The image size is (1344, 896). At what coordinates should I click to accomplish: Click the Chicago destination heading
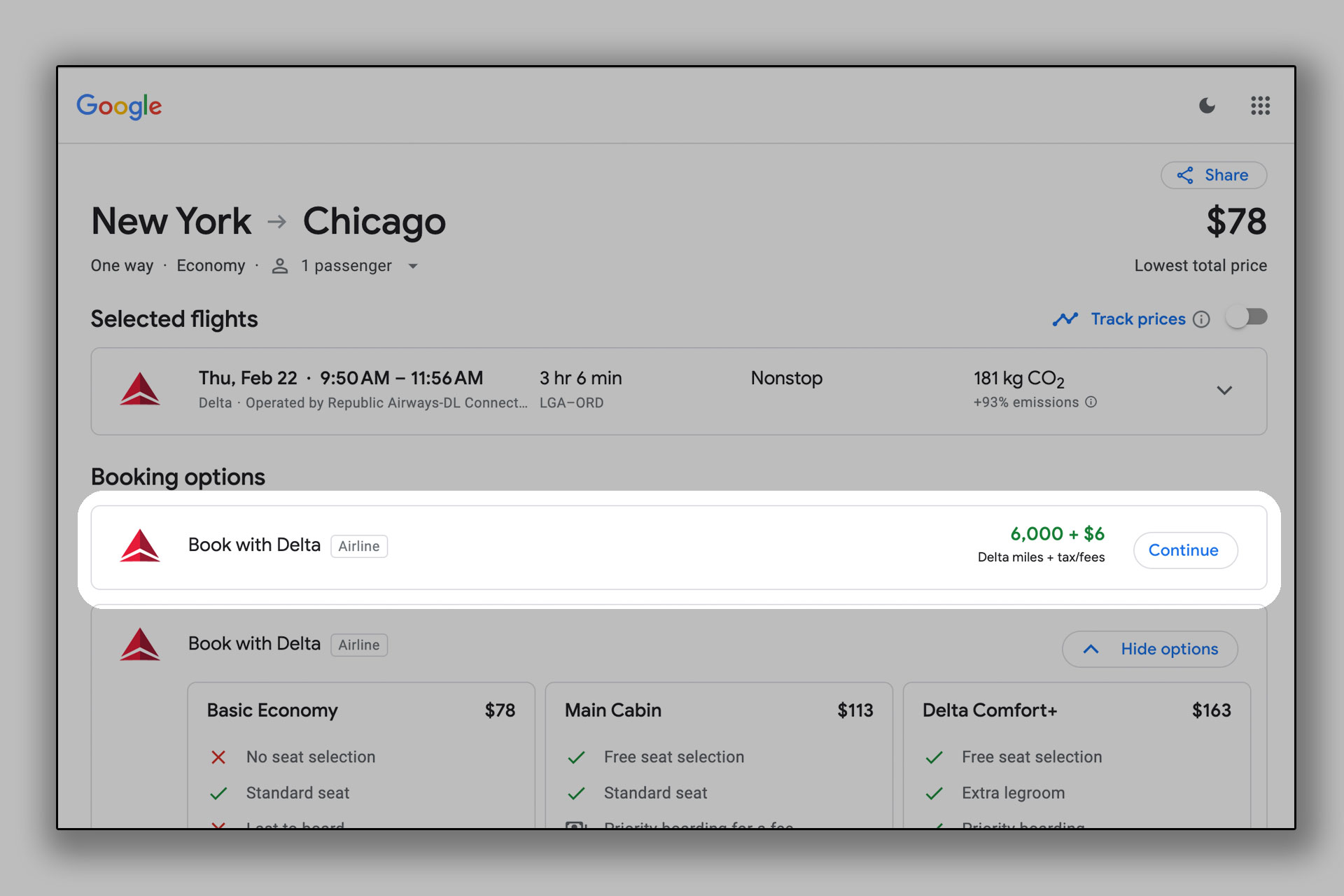click(x=374, y=222)
